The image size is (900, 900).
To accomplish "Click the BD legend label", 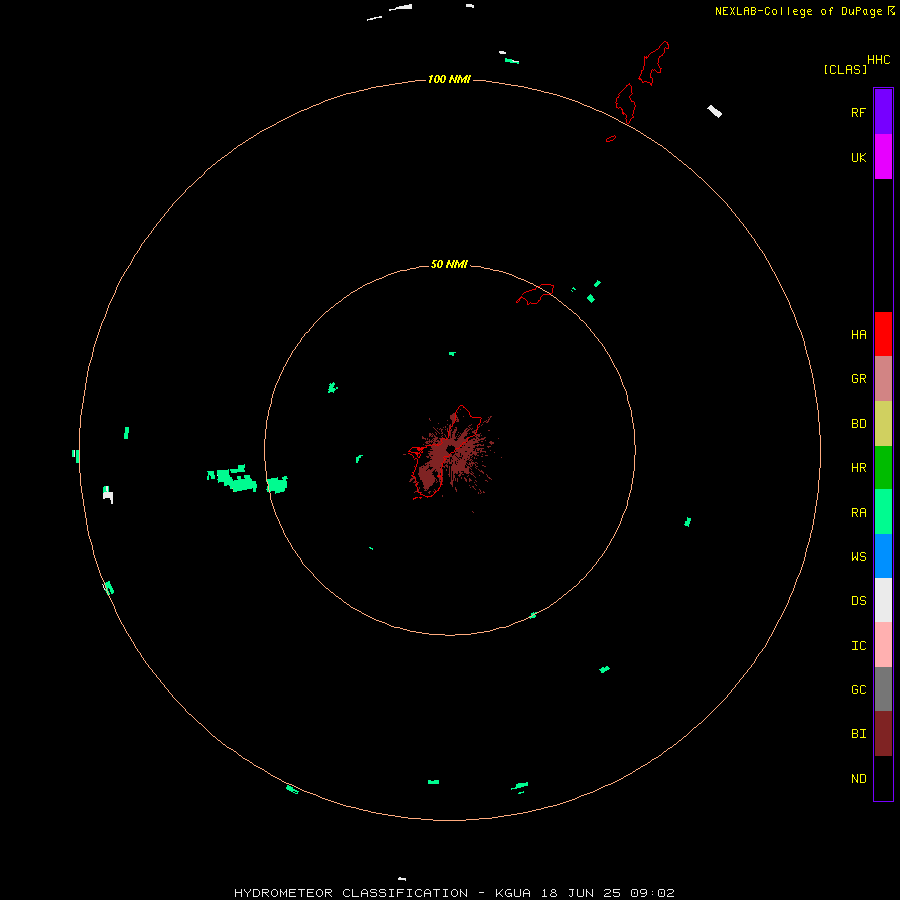I will [859, 424].
